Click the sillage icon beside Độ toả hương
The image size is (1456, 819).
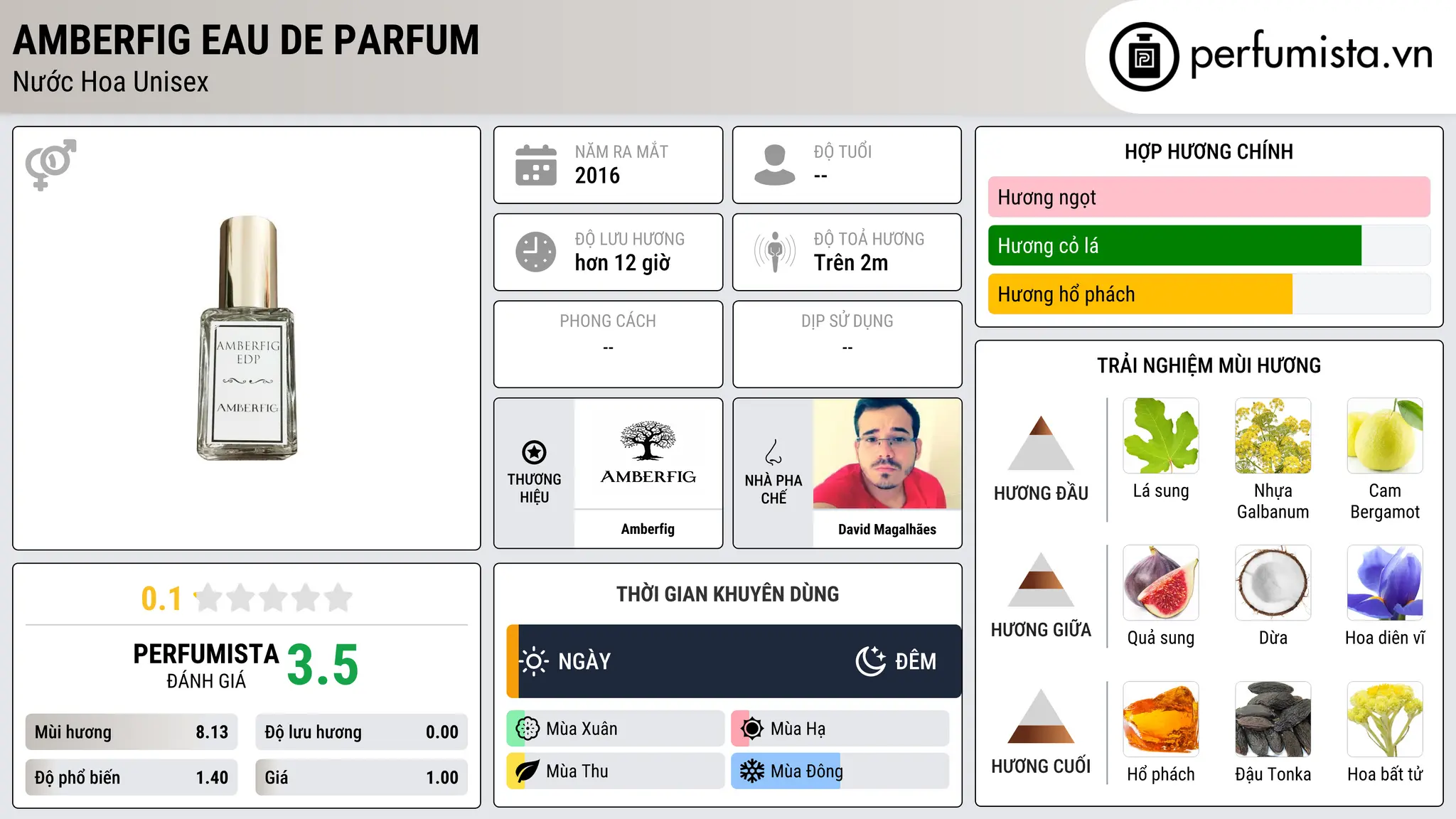point(774,252)
